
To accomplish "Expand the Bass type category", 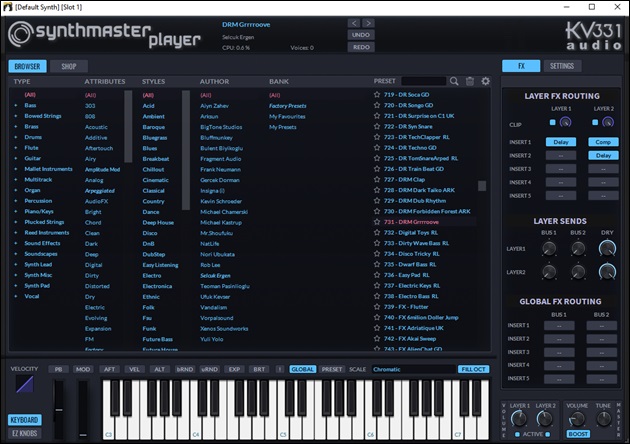I will (16, 105).
